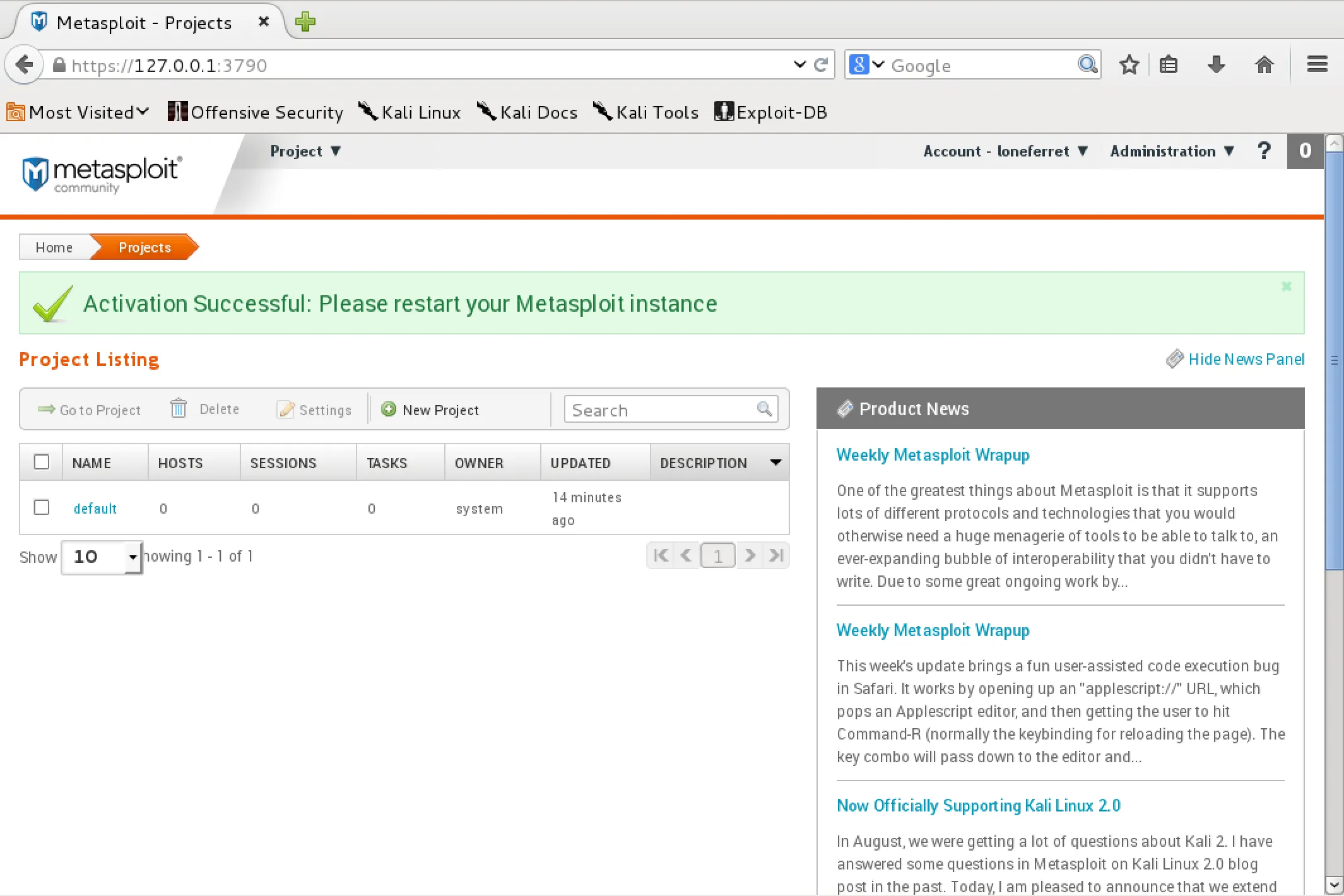Click the browser reload icon
This screenshot has width=1344, height=896.
tap(820, 65)
